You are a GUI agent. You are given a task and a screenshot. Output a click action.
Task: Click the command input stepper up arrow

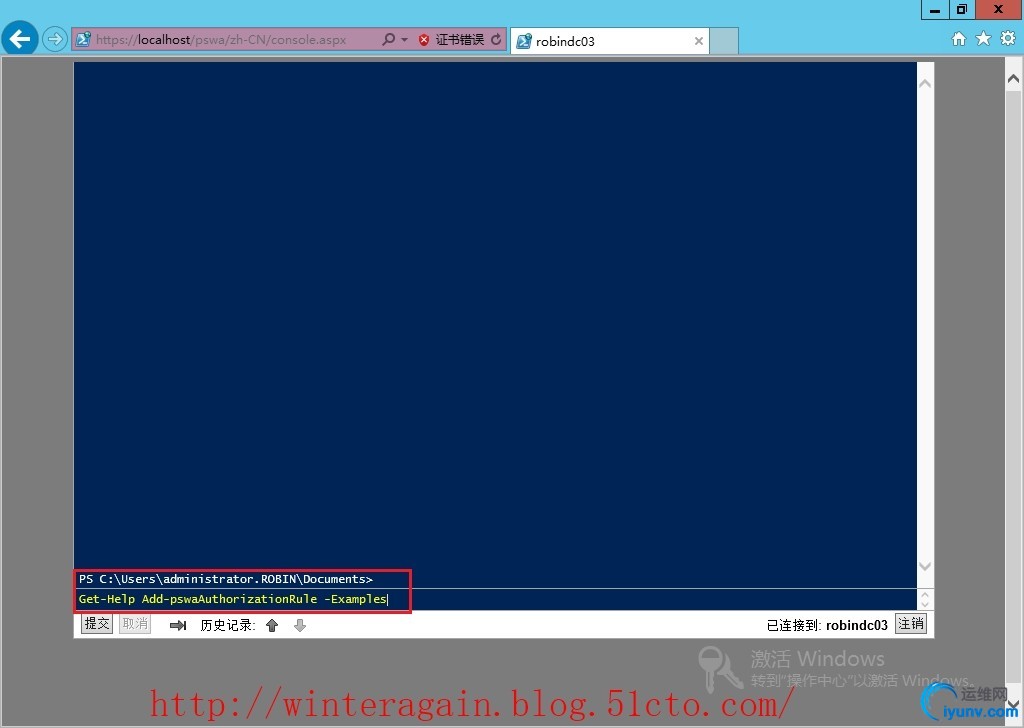pyautogui.click(x=925, y=594)
